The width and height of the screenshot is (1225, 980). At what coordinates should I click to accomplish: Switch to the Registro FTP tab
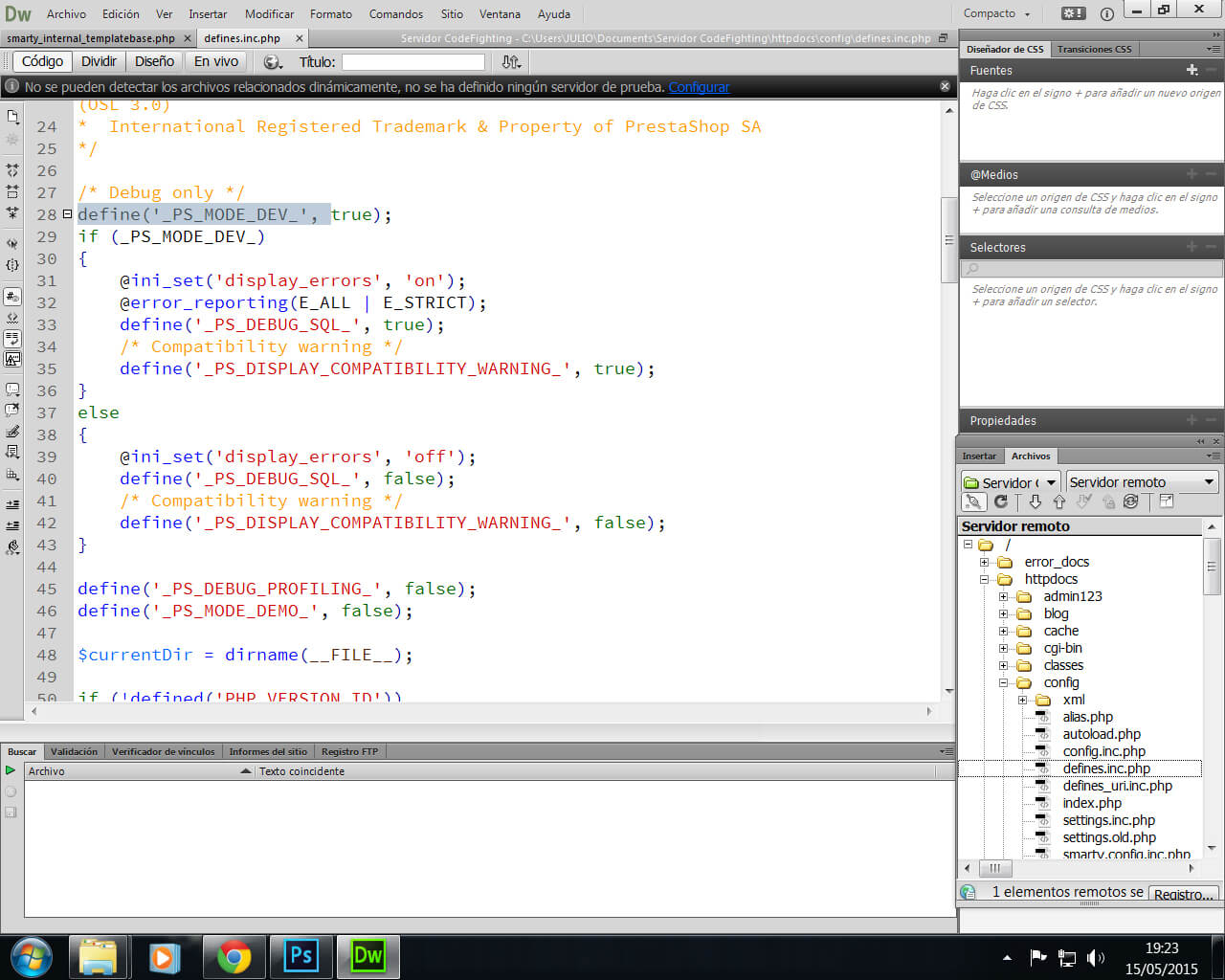coord(349,751)
